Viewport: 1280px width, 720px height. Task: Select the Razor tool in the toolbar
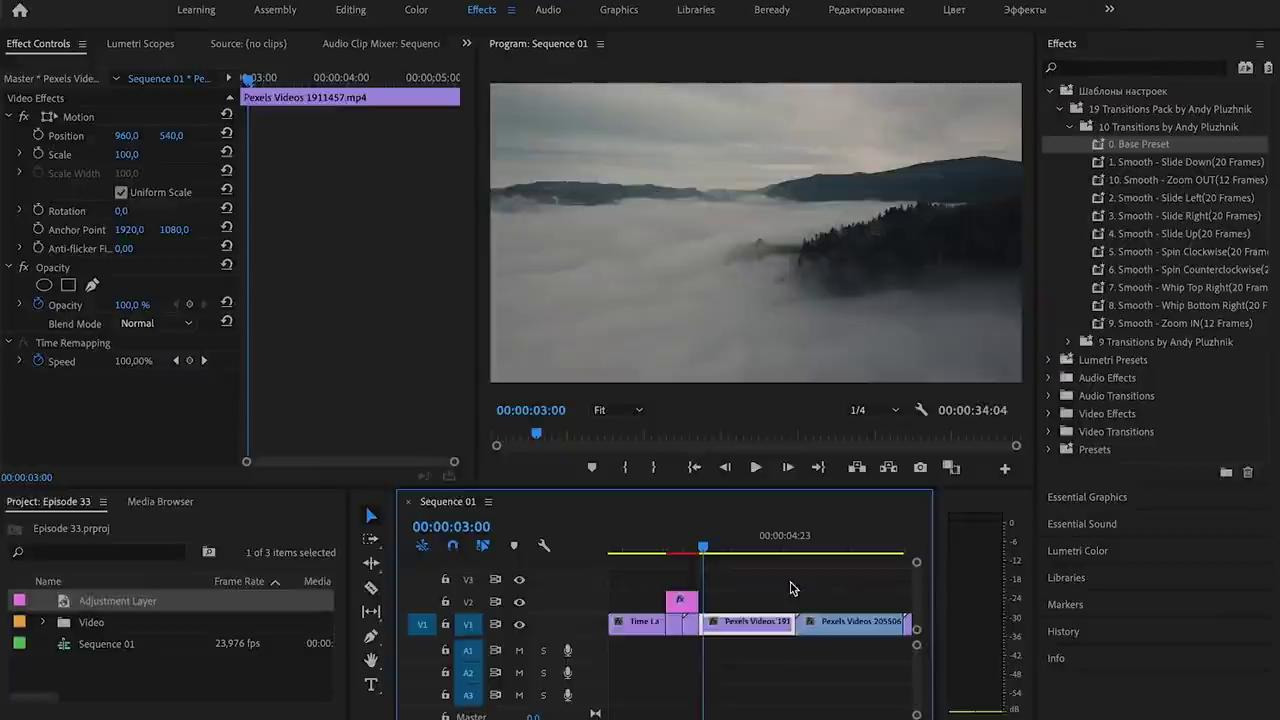click(x=371, y=588)
